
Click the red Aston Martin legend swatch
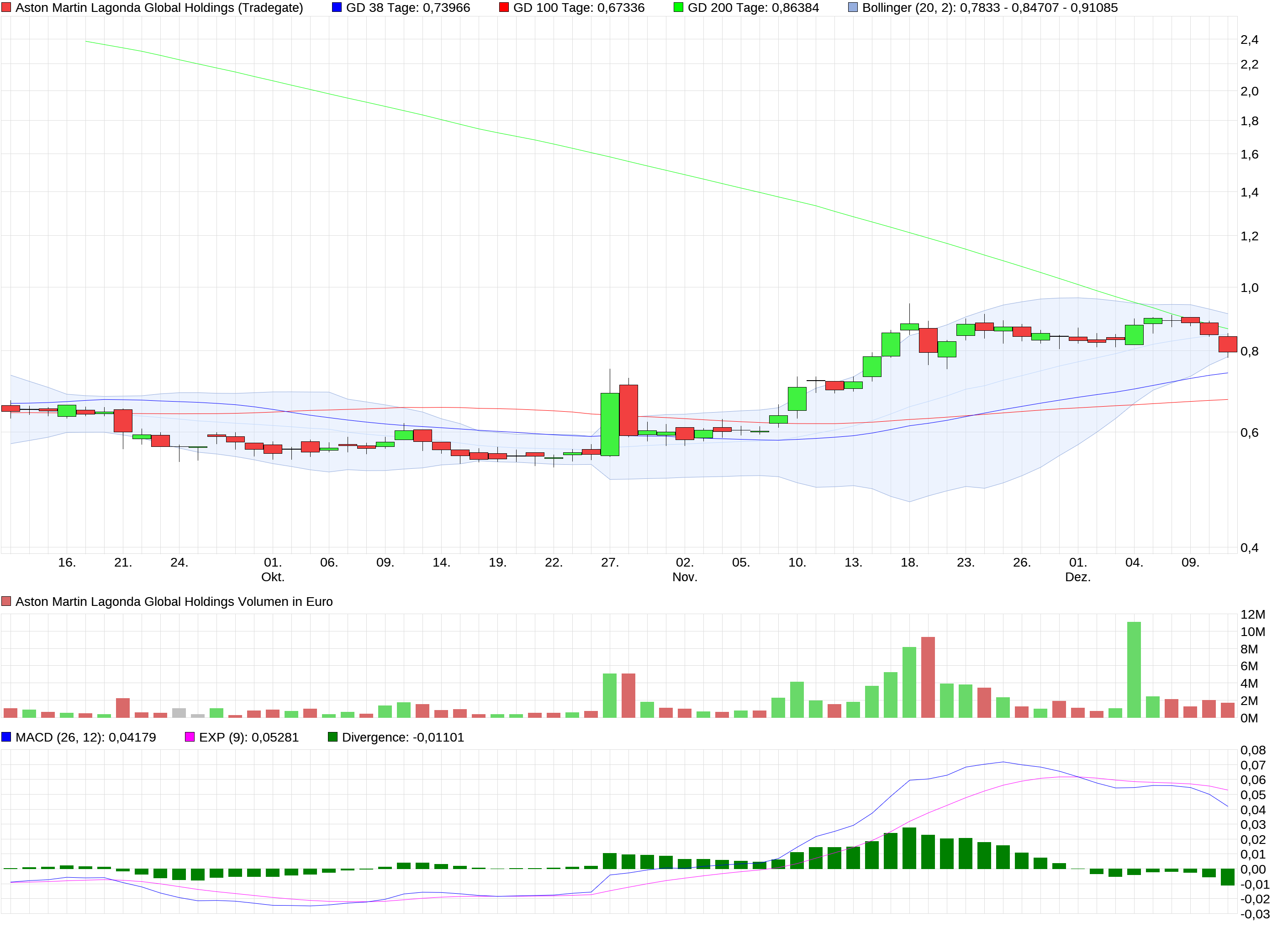[x=6, y=7]
